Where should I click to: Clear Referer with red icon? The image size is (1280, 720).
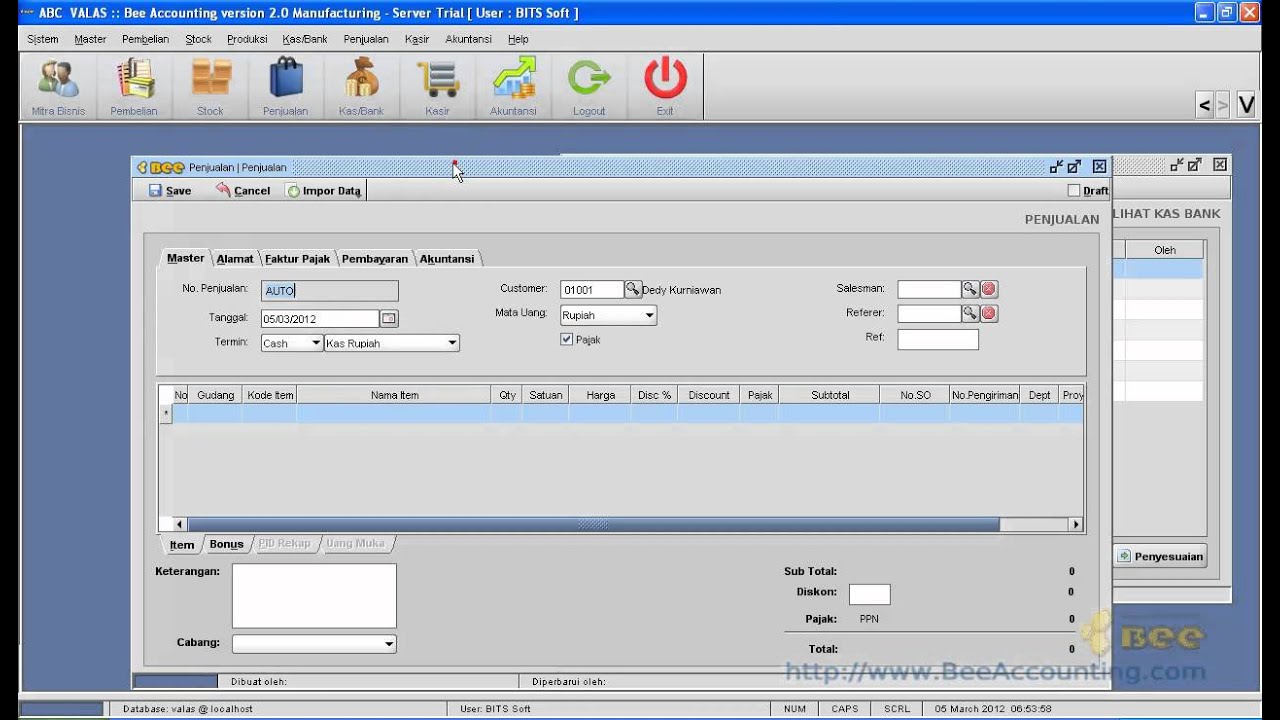click(x=989, y=313)
